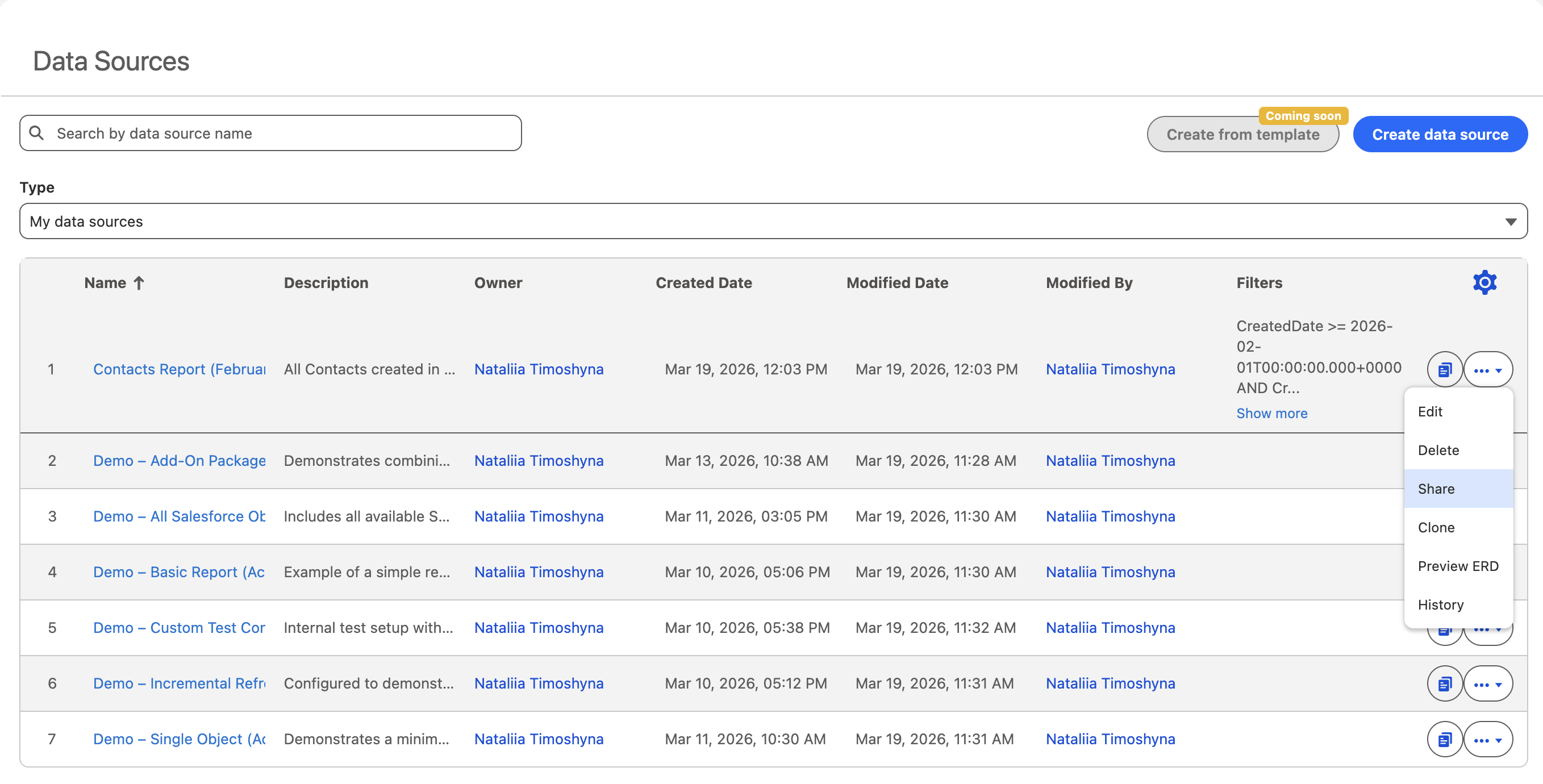
Task: Click the search magnifier icon
Action: pos(36,133)
